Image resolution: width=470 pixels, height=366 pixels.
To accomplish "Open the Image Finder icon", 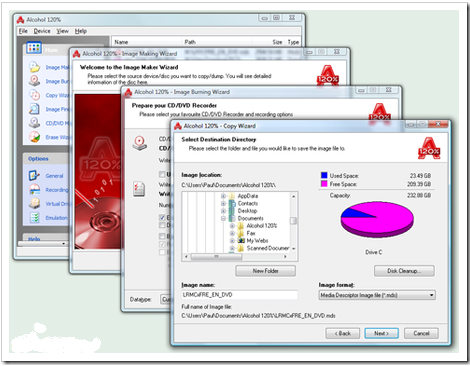I will pos(34,109).
